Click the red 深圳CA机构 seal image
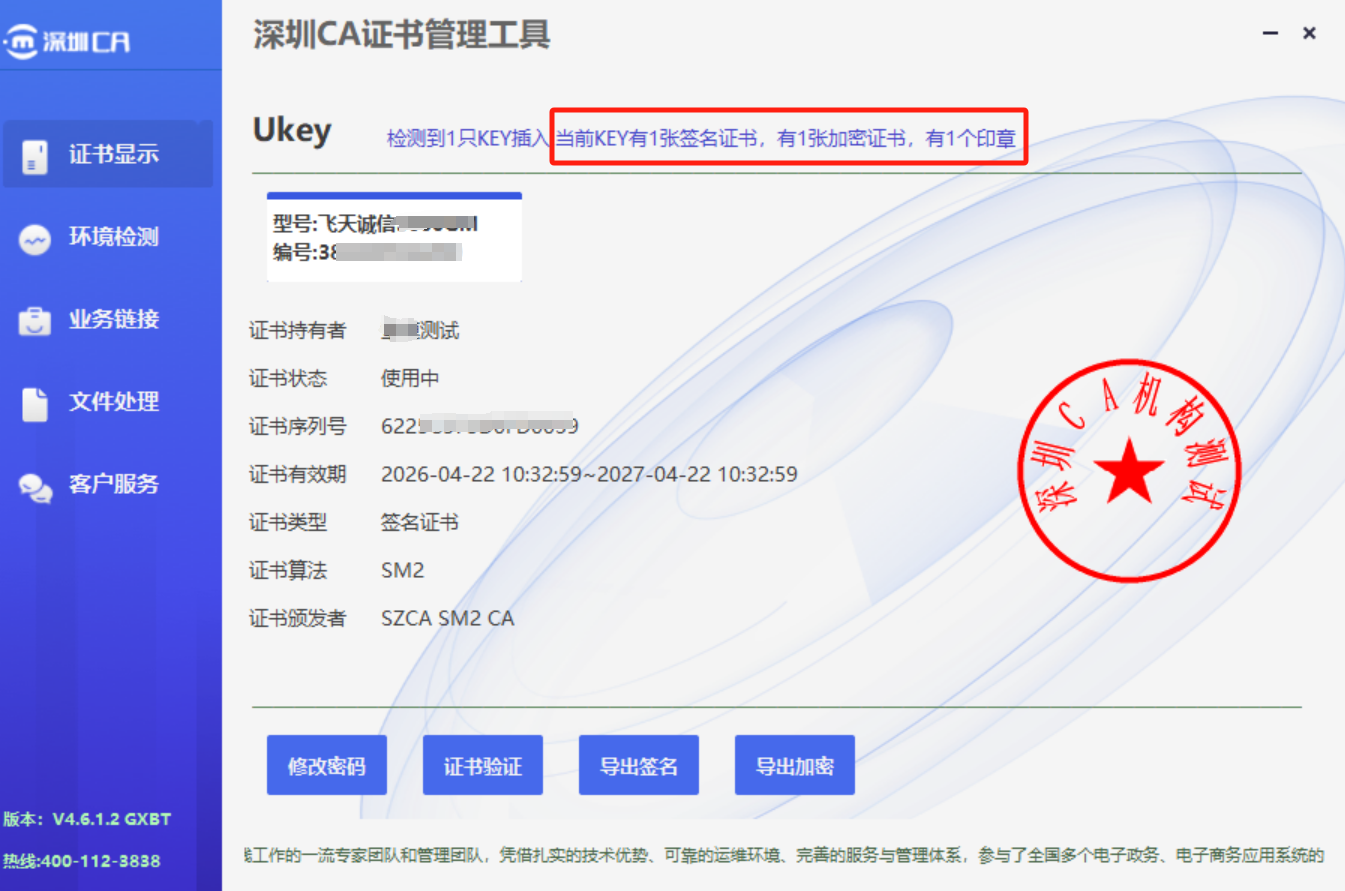 coord(1129,472)
